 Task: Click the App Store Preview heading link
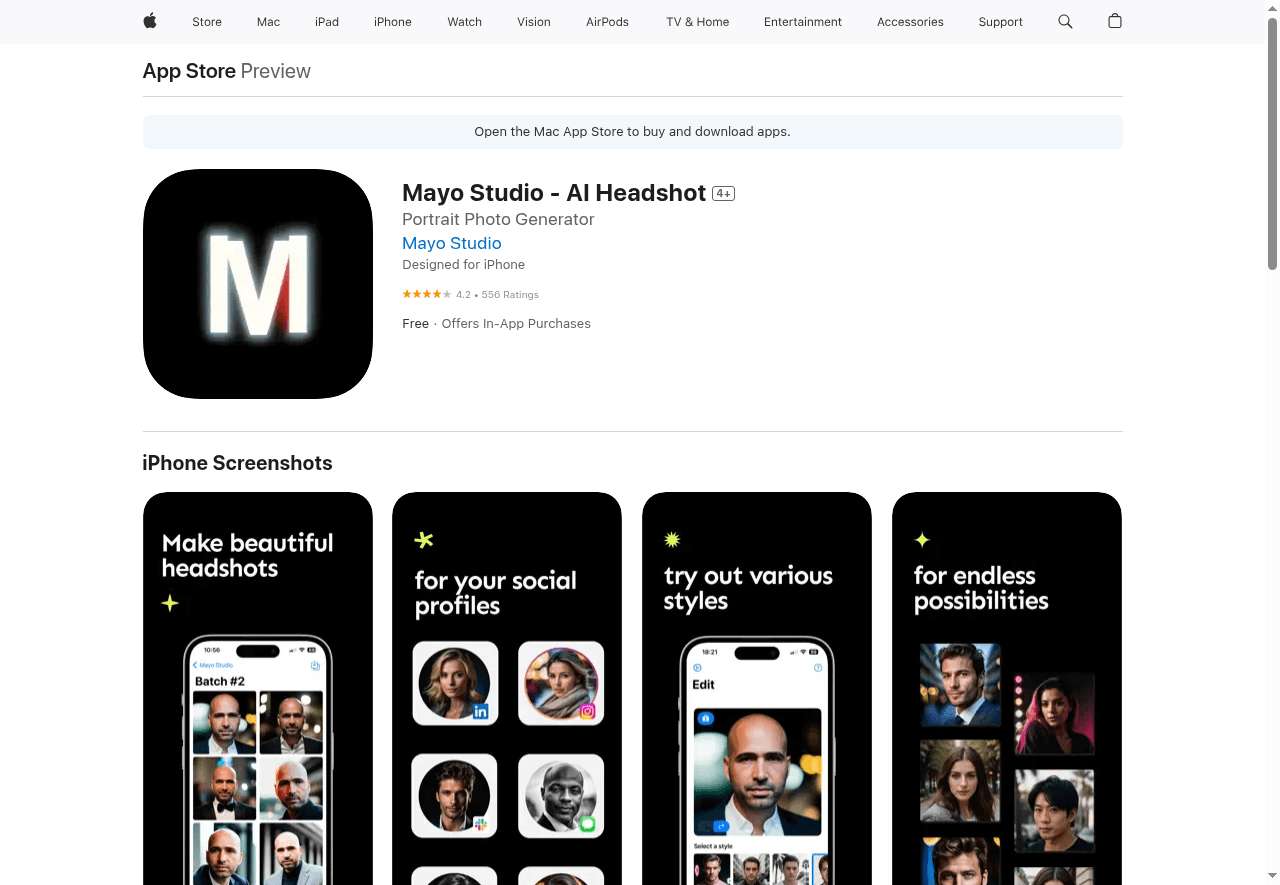(189, 71)
